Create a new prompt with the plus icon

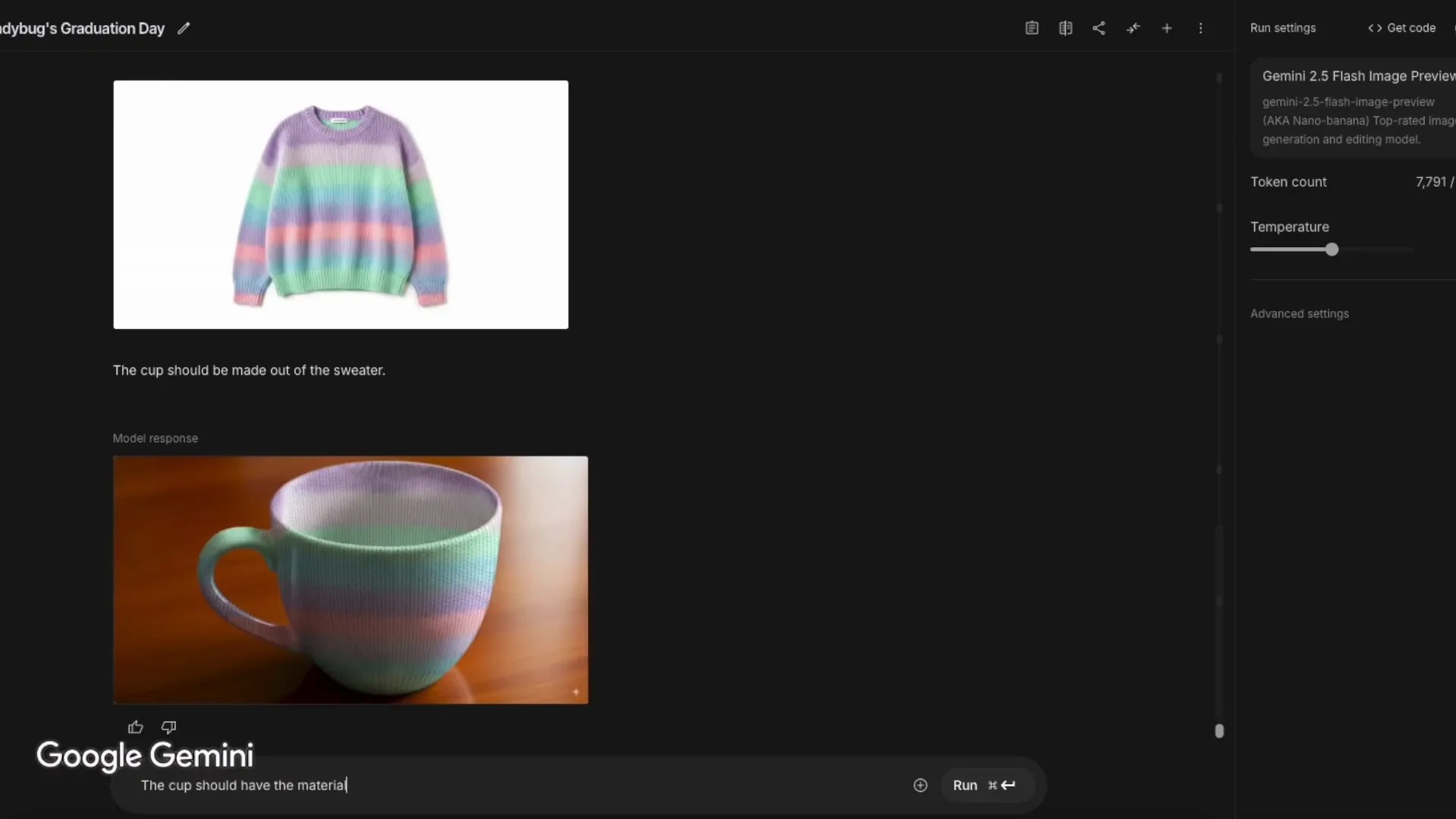pos(1166,28)
